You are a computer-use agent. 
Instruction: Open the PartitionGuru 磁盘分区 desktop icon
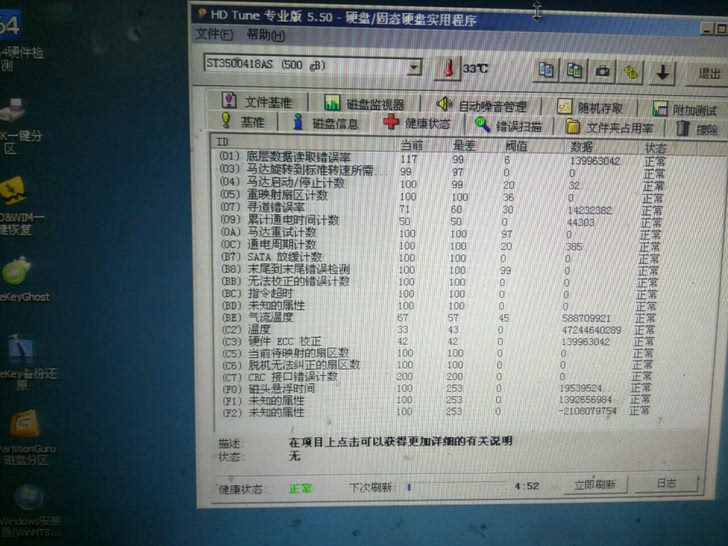26,437
